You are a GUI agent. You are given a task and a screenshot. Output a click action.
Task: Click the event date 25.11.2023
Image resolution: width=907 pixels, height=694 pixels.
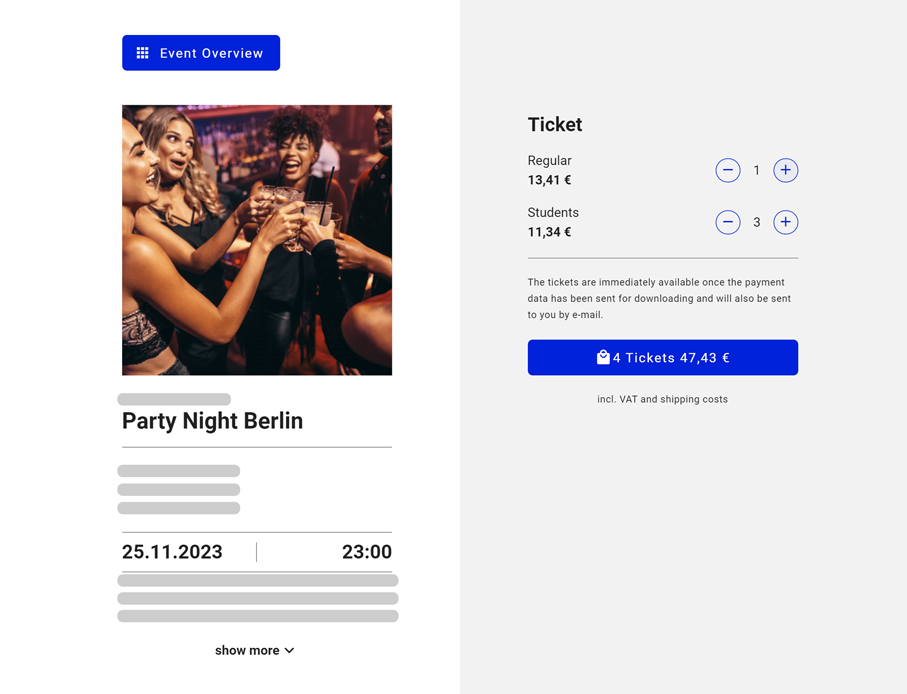point(172,552)
